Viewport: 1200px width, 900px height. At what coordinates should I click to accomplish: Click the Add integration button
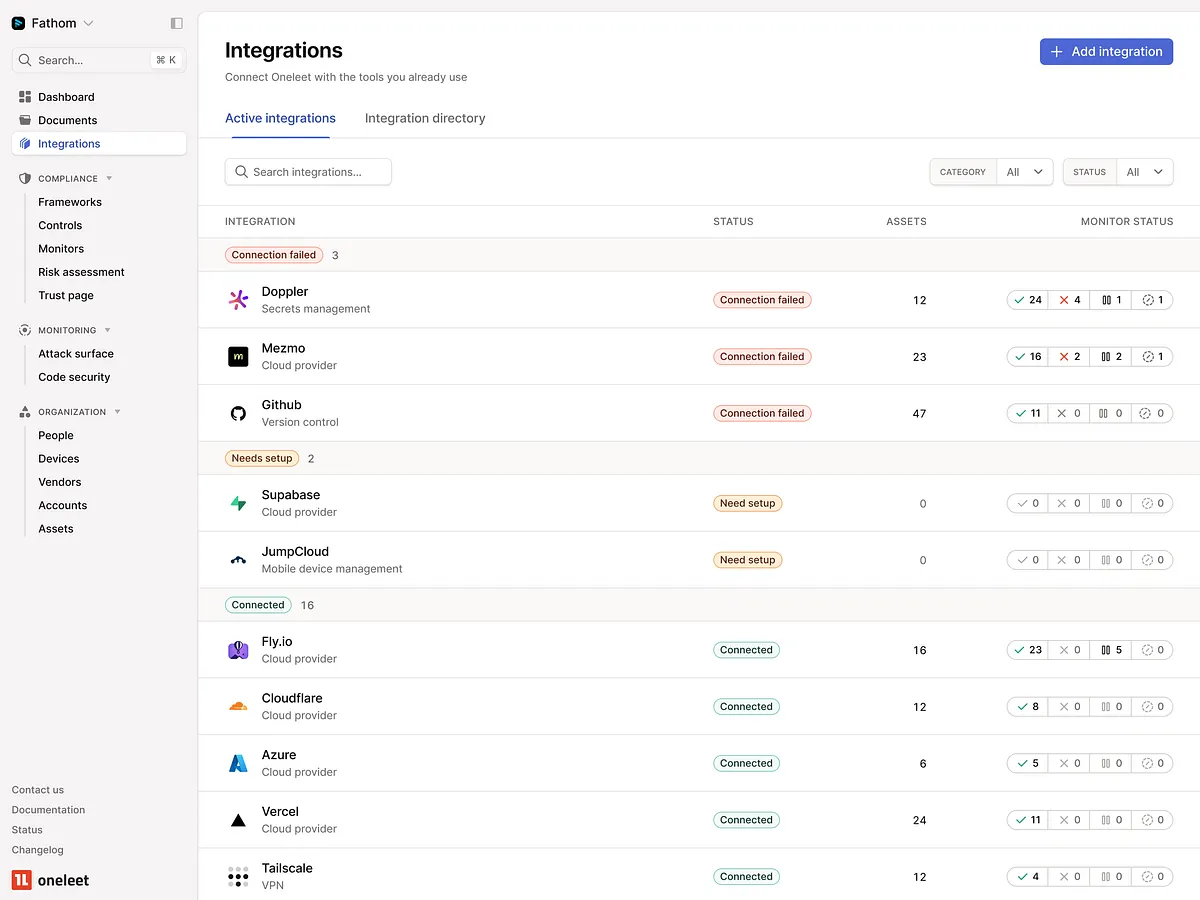pyautogui.click(x=1106, y=52)
